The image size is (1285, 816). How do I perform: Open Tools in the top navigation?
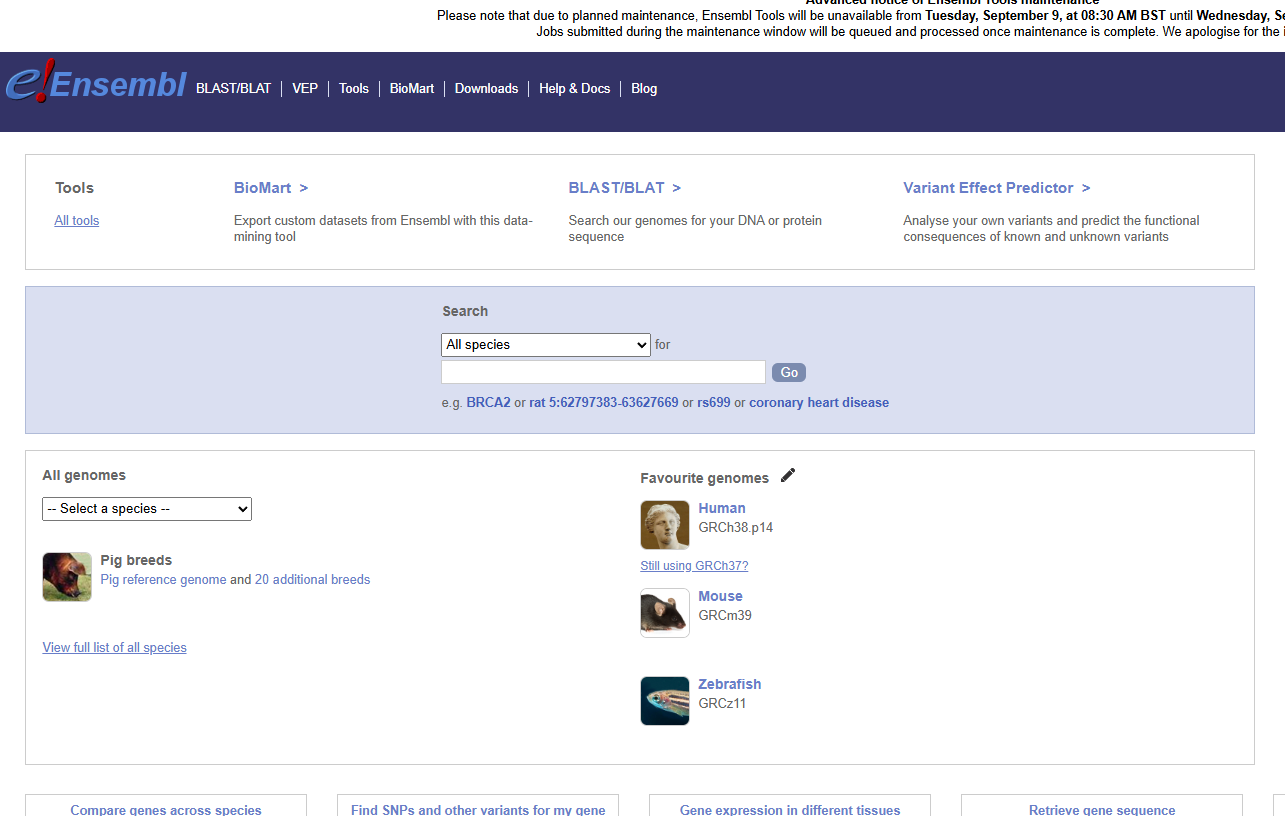(x=354, y=88)
